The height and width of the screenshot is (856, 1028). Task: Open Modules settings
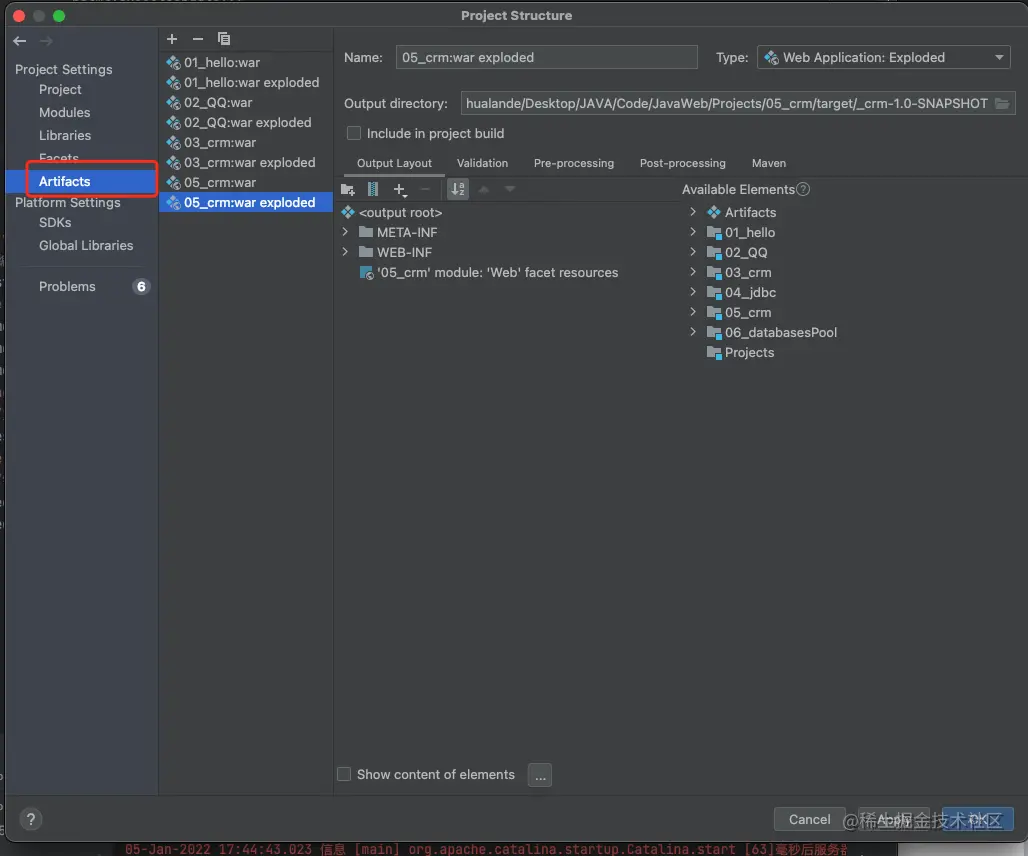[64, 112]
